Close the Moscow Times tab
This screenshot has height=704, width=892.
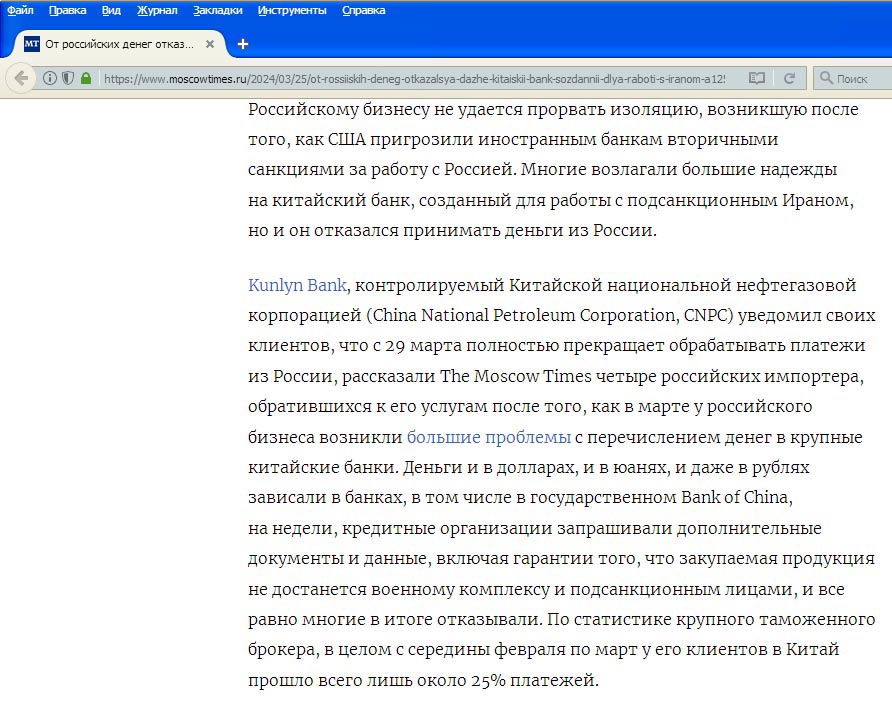coord(210,44)
